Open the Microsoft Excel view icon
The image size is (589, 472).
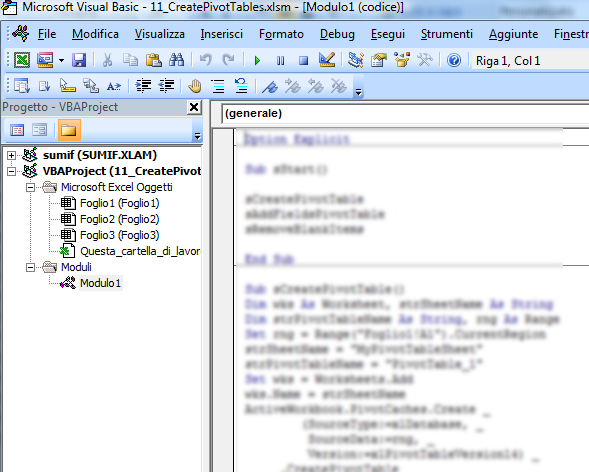[x=22, y=60]
